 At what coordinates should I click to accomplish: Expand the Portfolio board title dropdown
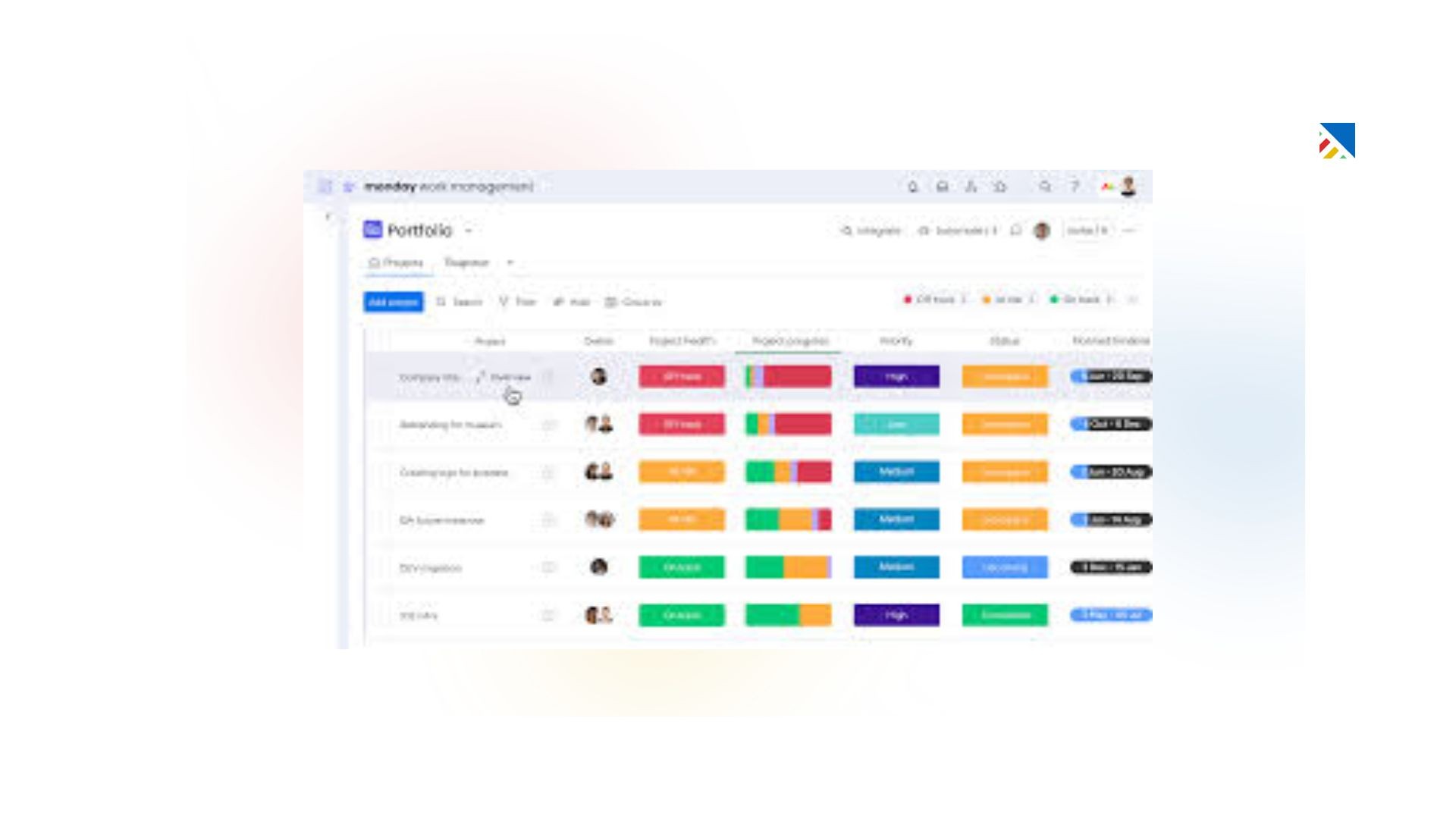click(468, 230)
